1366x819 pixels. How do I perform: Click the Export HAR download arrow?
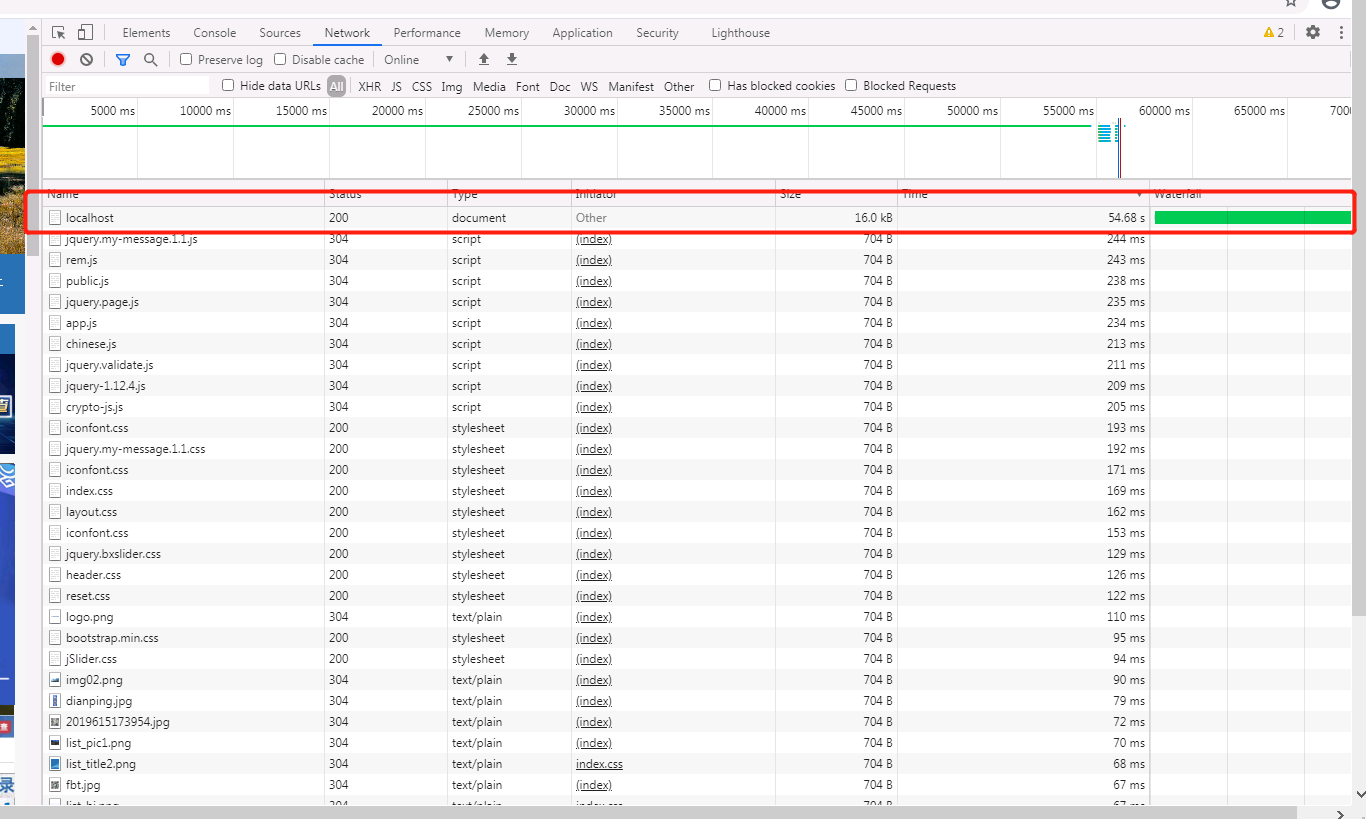512,60
